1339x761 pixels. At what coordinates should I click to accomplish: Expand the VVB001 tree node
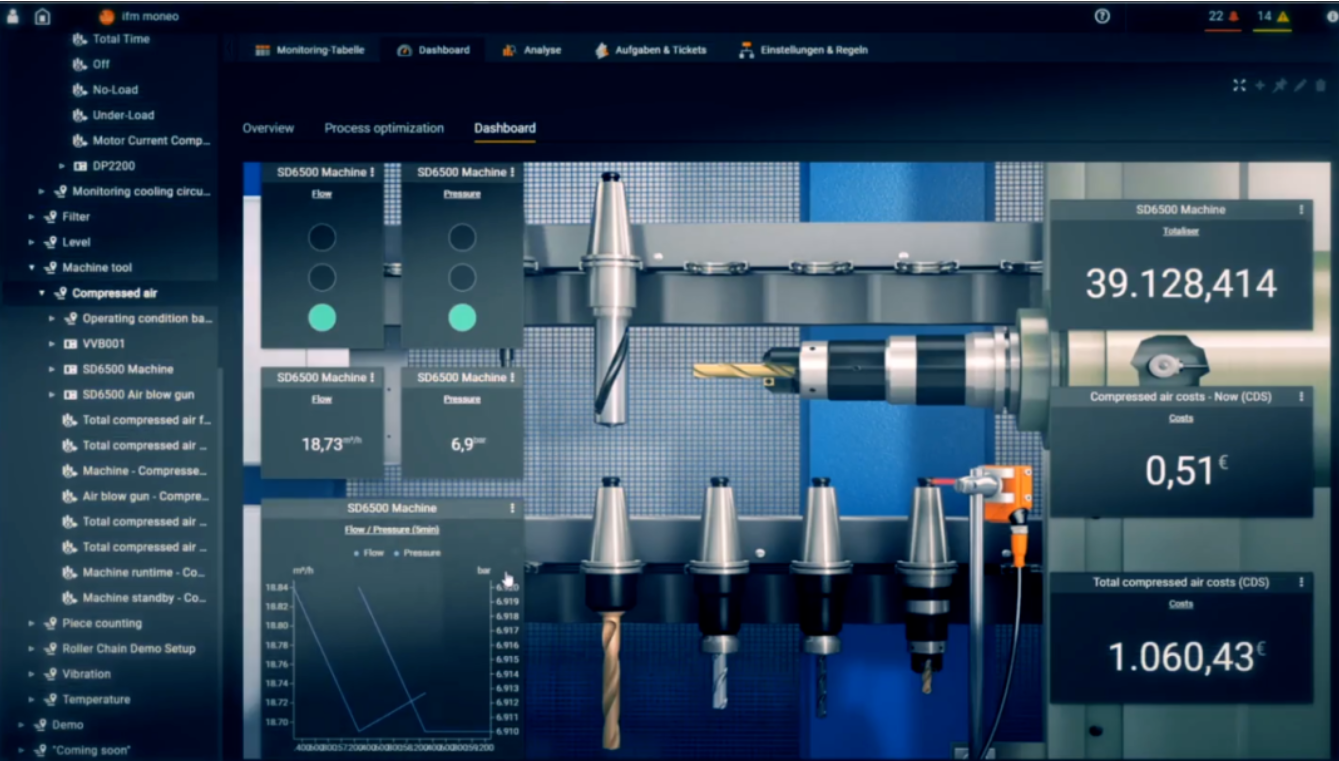(52, 344)
